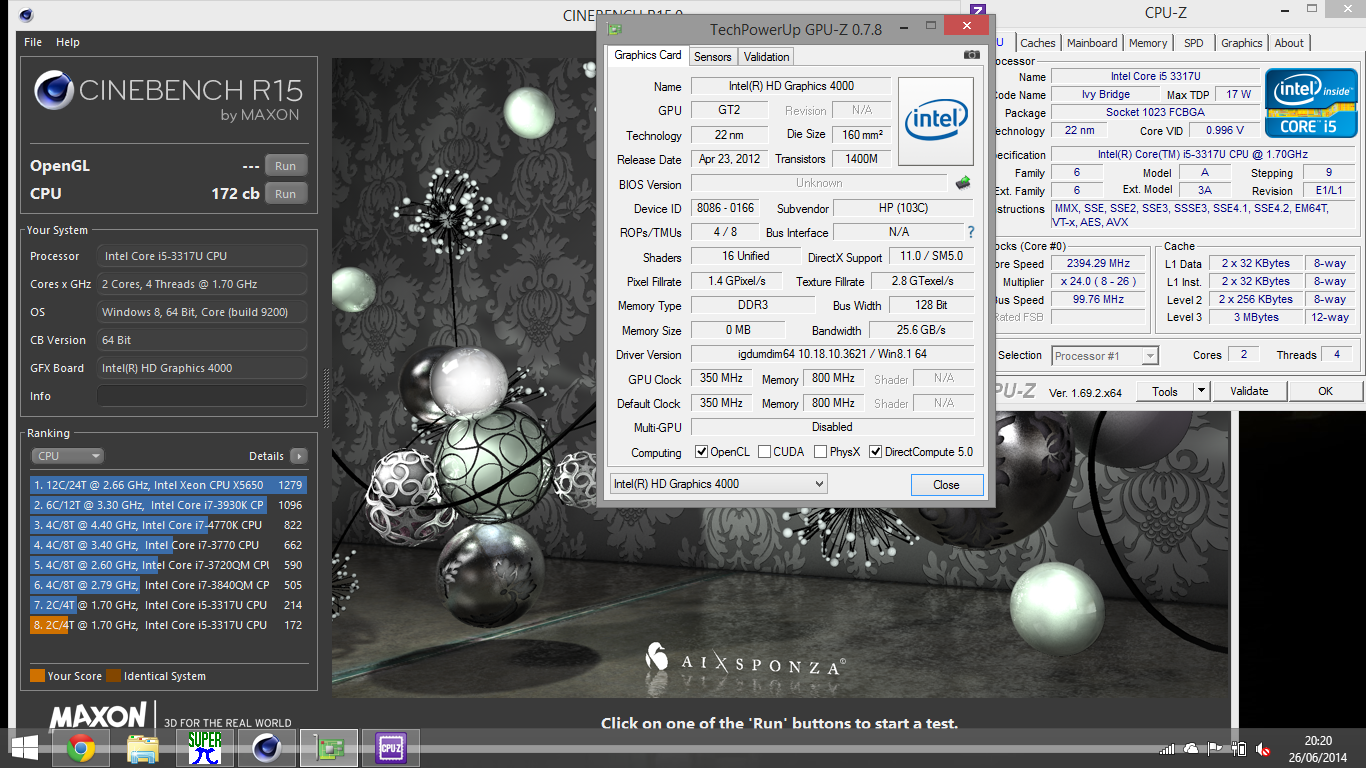Click the CPU-Z purple Z title icon
This screenshot has width=1366, height=768.
pos(979,12)
